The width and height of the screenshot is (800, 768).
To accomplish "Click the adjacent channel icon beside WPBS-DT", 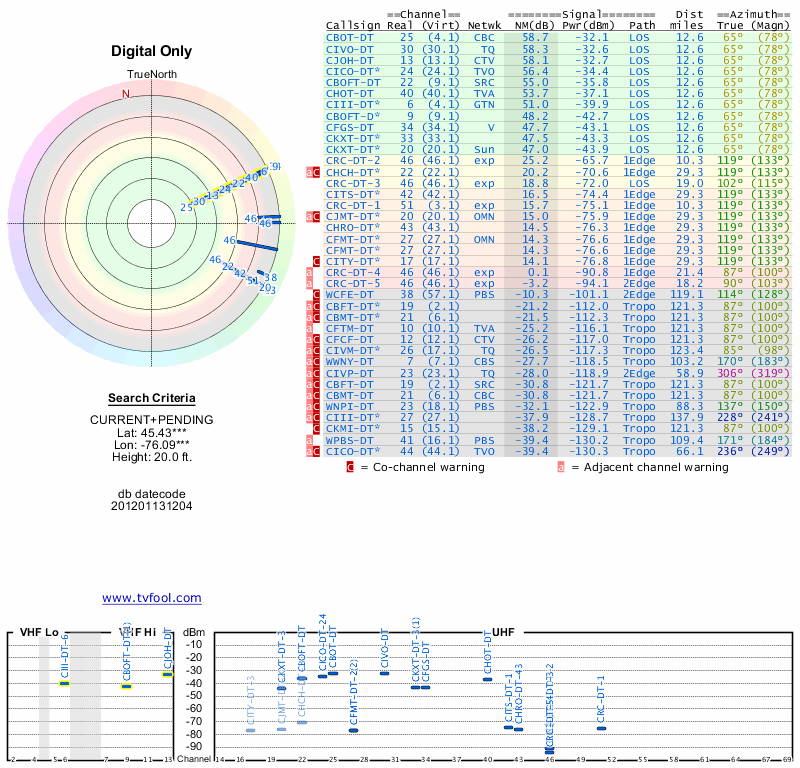I will pyautogui.click(x=310, y=440).
